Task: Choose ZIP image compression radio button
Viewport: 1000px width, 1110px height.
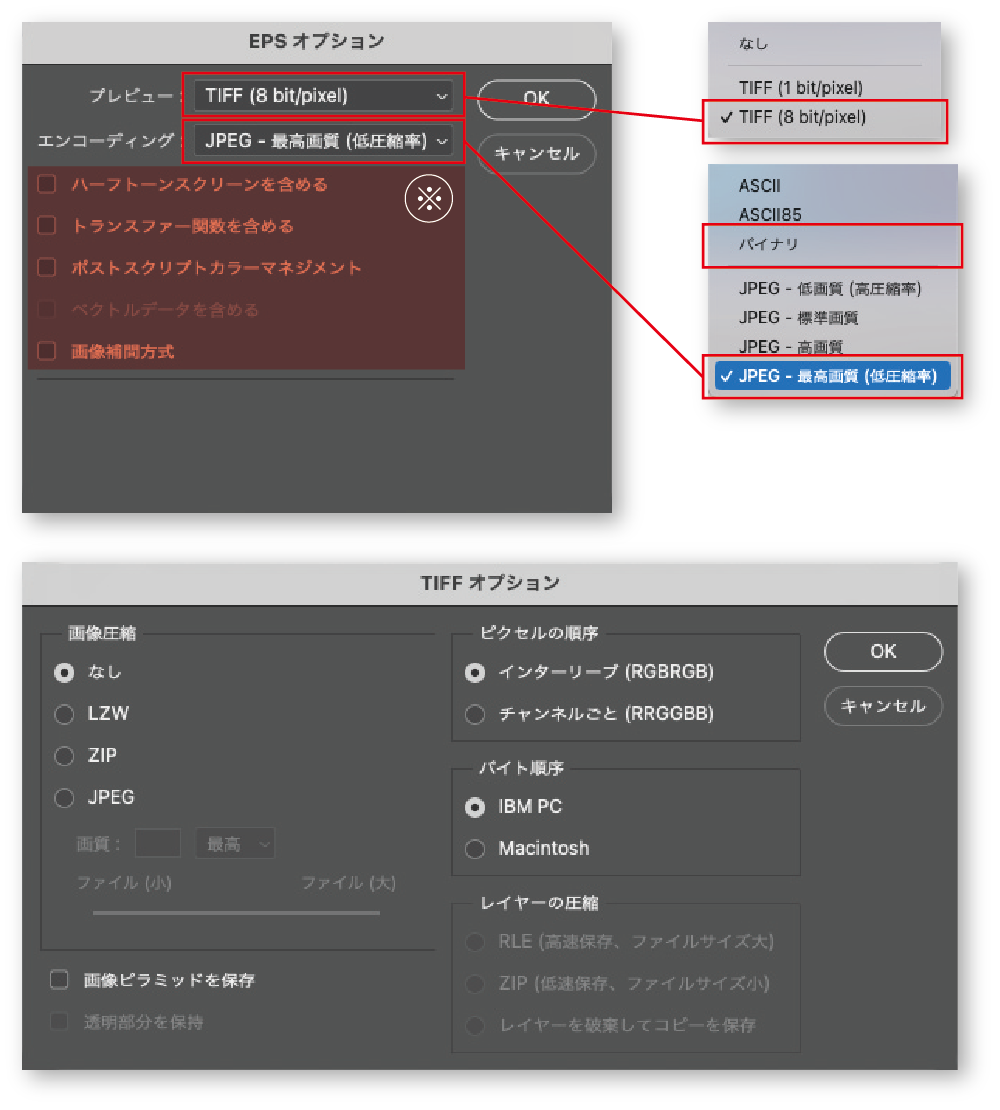Action: click(x=65, y=756)
